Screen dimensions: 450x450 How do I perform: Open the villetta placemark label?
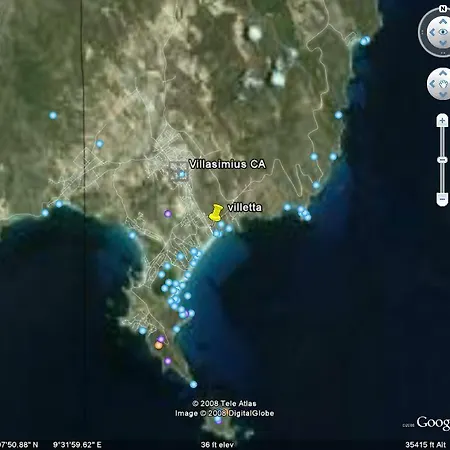tap(245, 207)
